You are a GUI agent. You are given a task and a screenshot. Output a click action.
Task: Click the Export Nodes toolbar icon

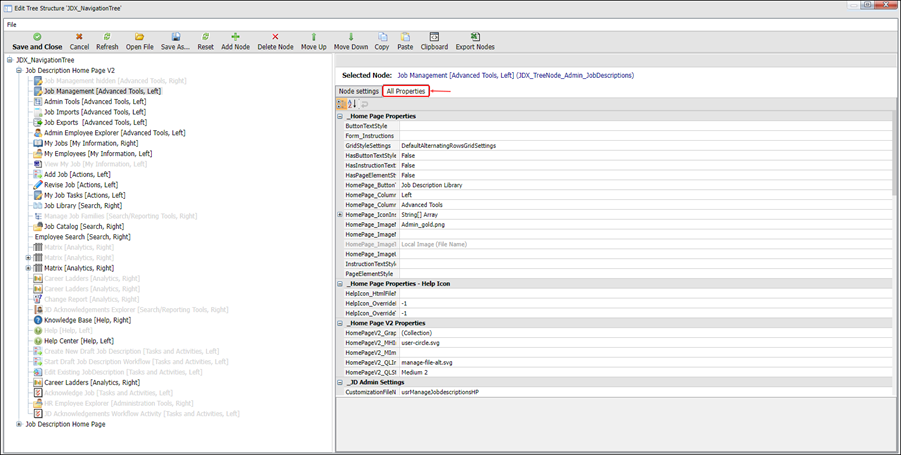click(475, 37)
